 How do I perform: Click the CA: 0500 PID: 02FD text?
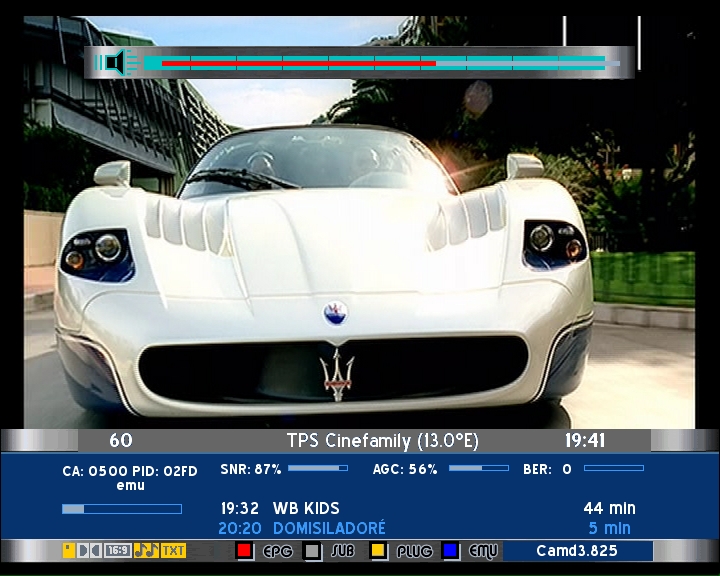130,471
